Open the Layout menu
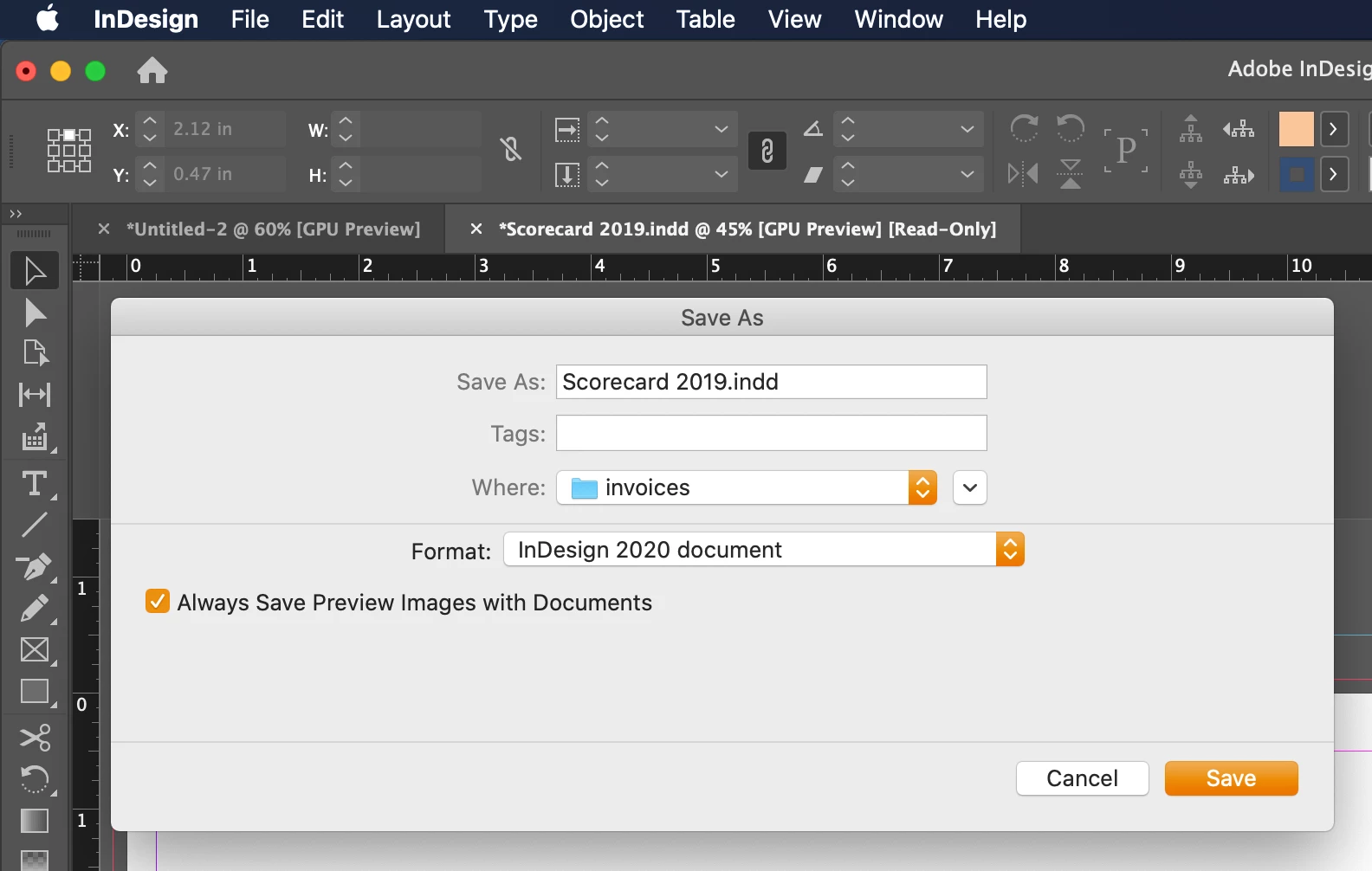 pos(413,19)
